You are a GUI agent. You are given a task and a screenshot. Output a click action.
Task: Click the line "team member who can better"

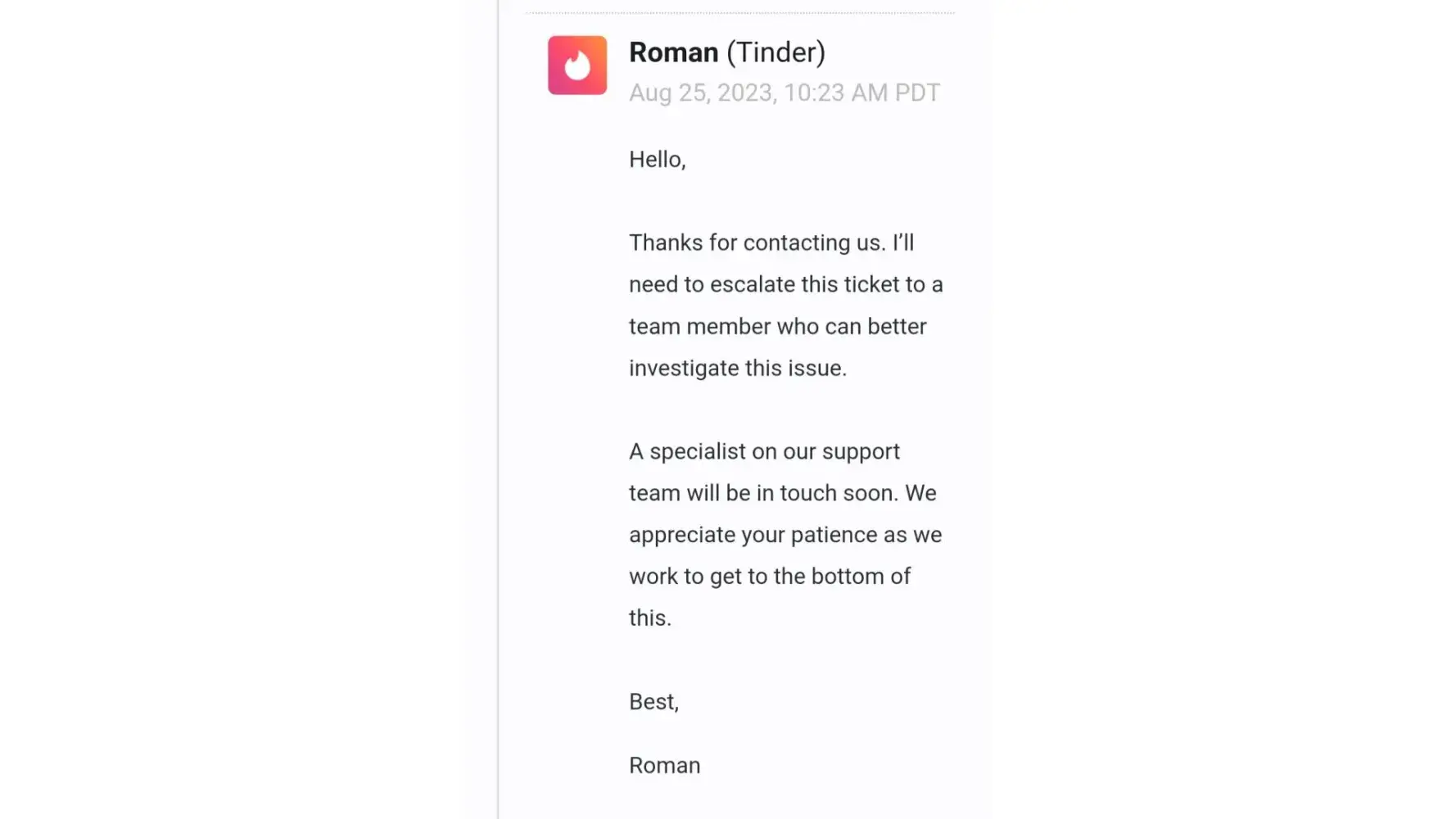pos(777,327)
